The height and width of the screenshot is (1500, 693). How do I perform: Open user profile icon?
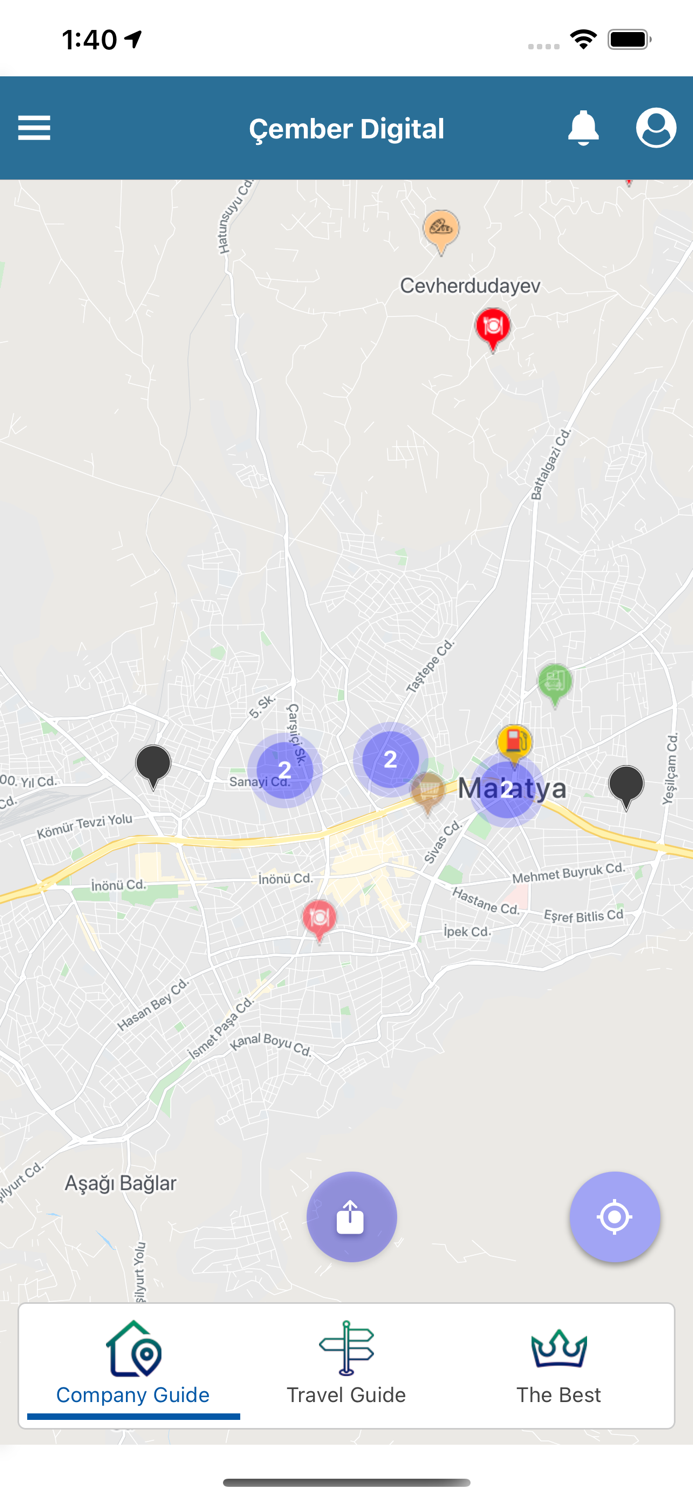click(656, 128)
